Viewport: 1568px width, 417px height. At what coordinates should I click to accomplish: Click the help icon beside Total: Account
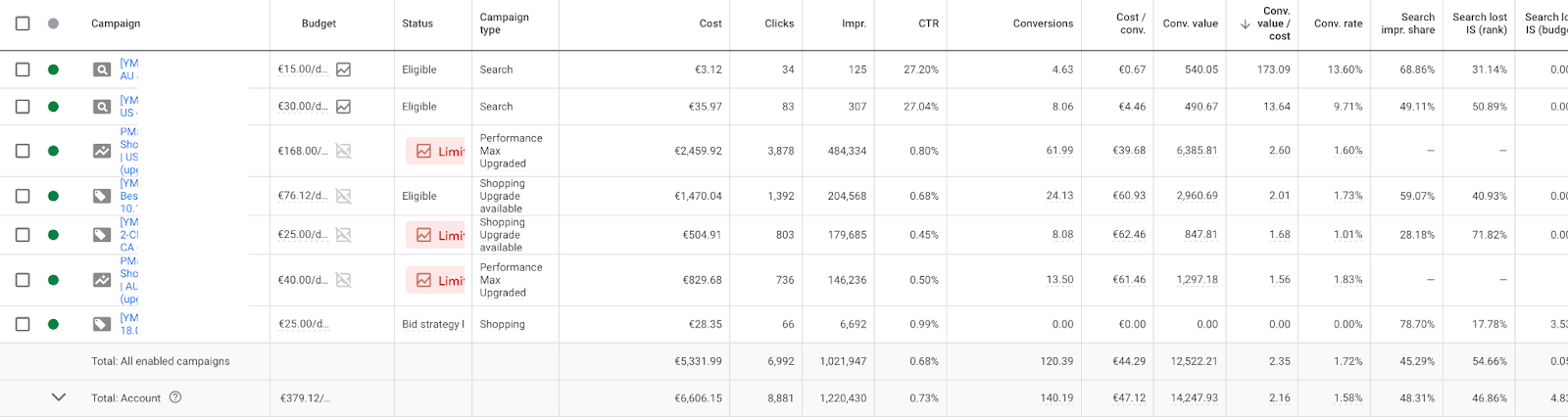point(175,397)
